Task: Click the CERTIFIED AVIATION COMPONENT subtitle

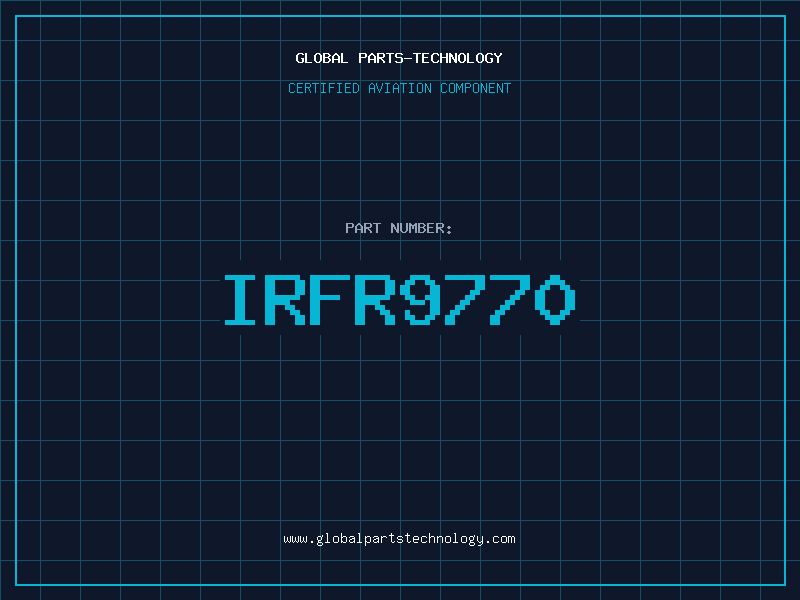Action: coord(399,88)
